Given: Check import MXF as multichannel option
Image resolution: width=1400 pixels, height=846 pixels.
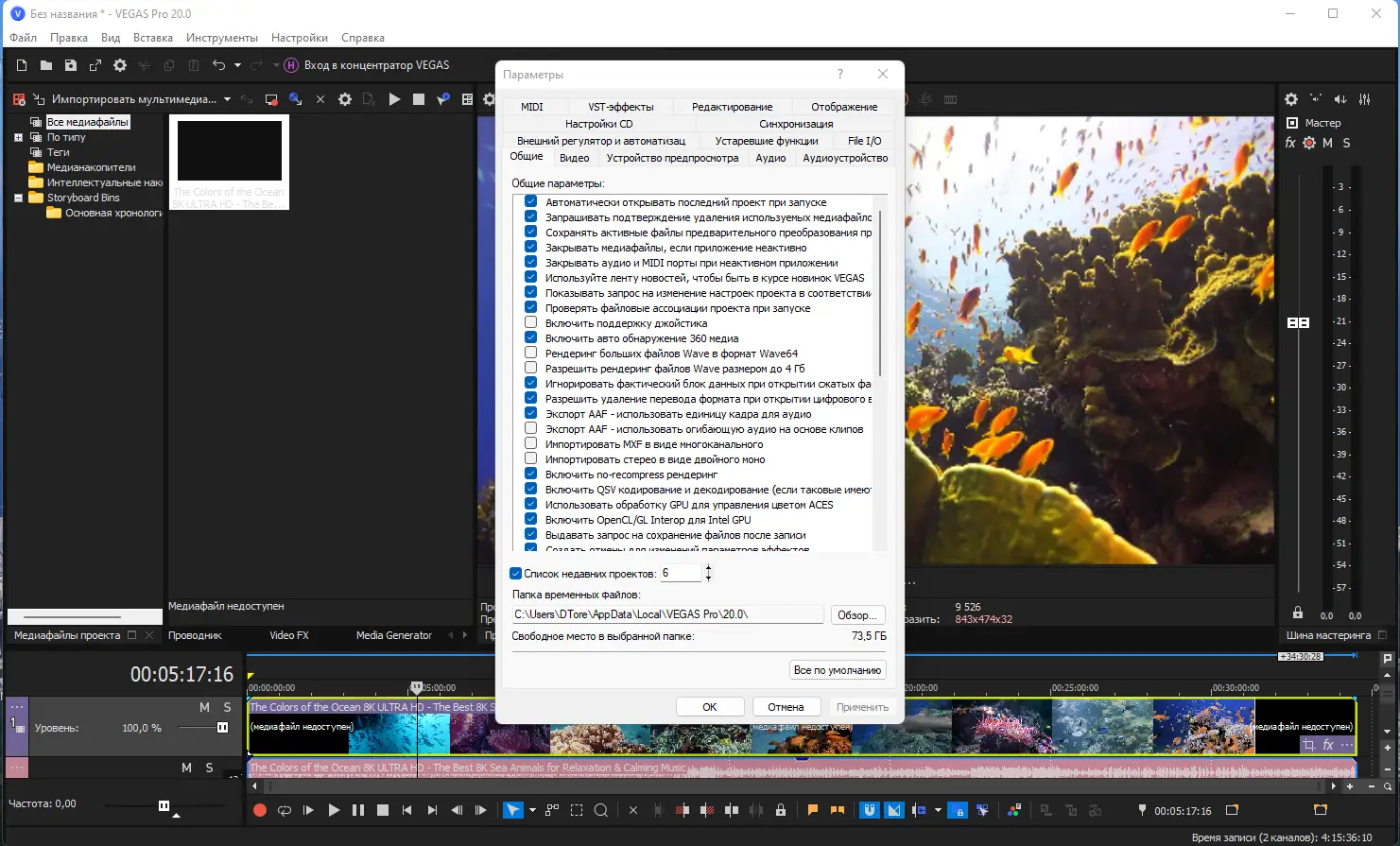Looking at the screenshot, I should 531,444.
